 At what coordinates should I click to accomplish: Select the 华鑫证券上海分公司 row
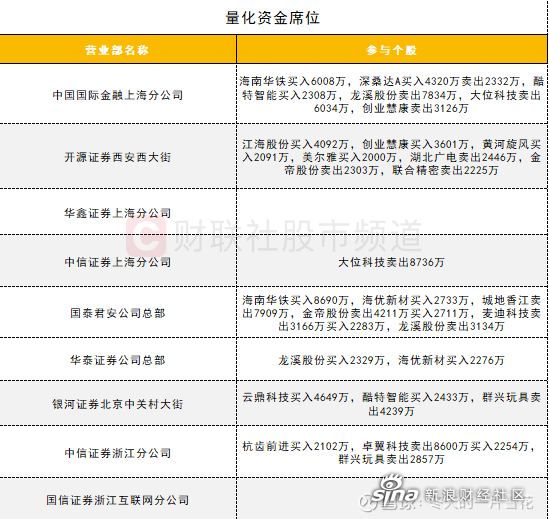click(x=273, y=213)
